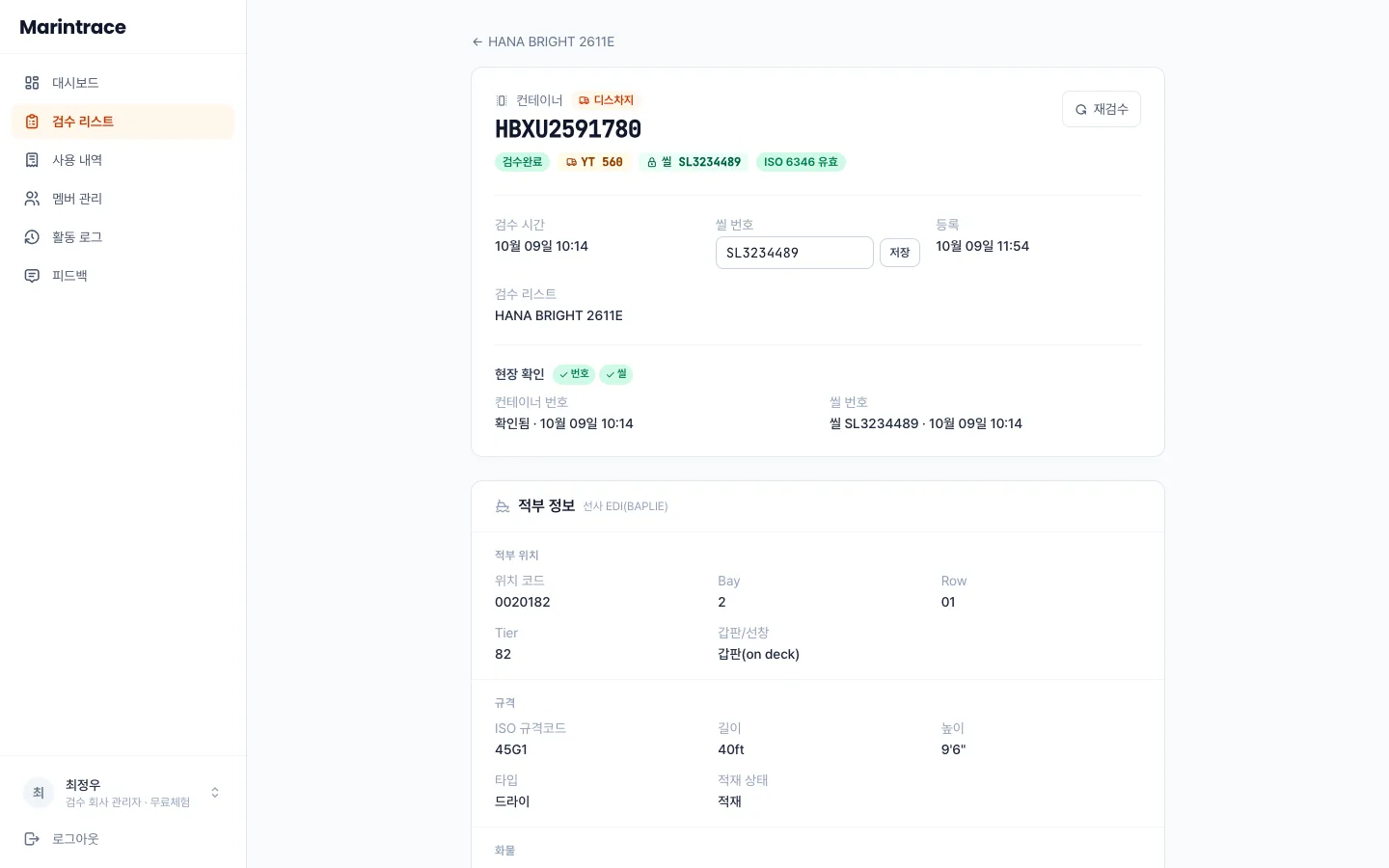Click the inspection list clipboard icon
The height and width of the screenshot is (868, 1389).
coord(32,122)
